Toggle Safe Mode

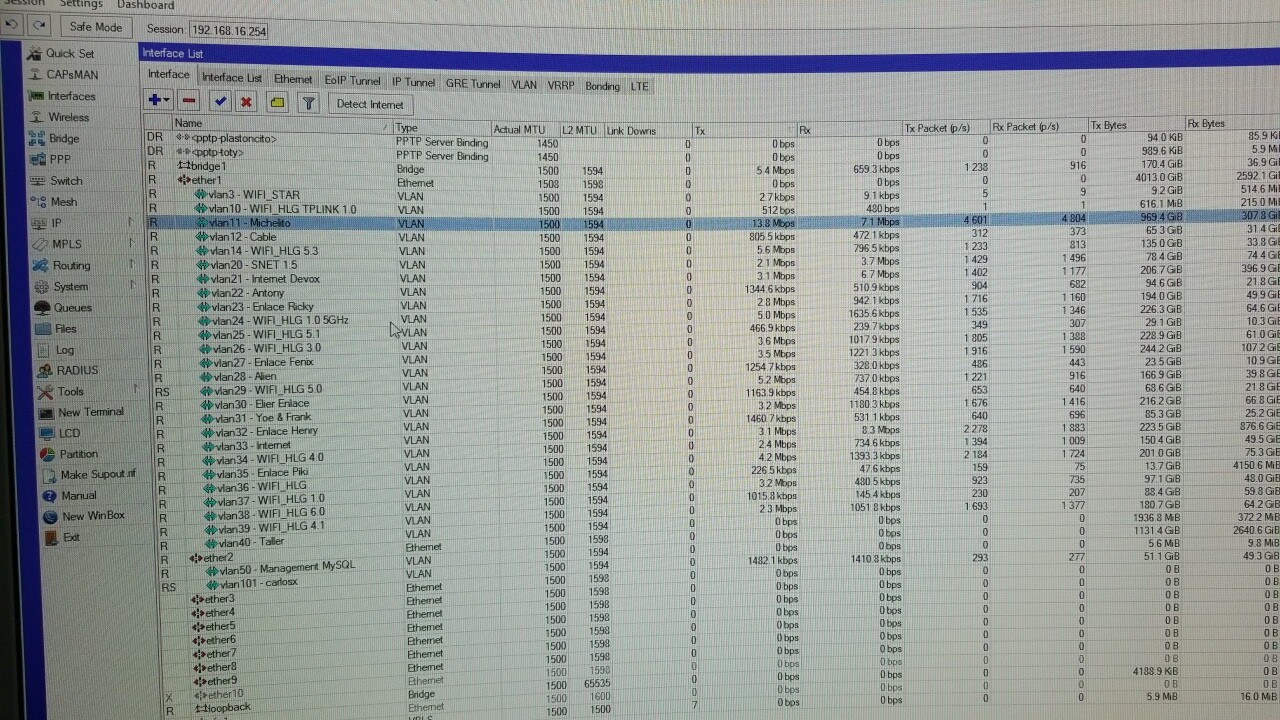coord(96,27)
